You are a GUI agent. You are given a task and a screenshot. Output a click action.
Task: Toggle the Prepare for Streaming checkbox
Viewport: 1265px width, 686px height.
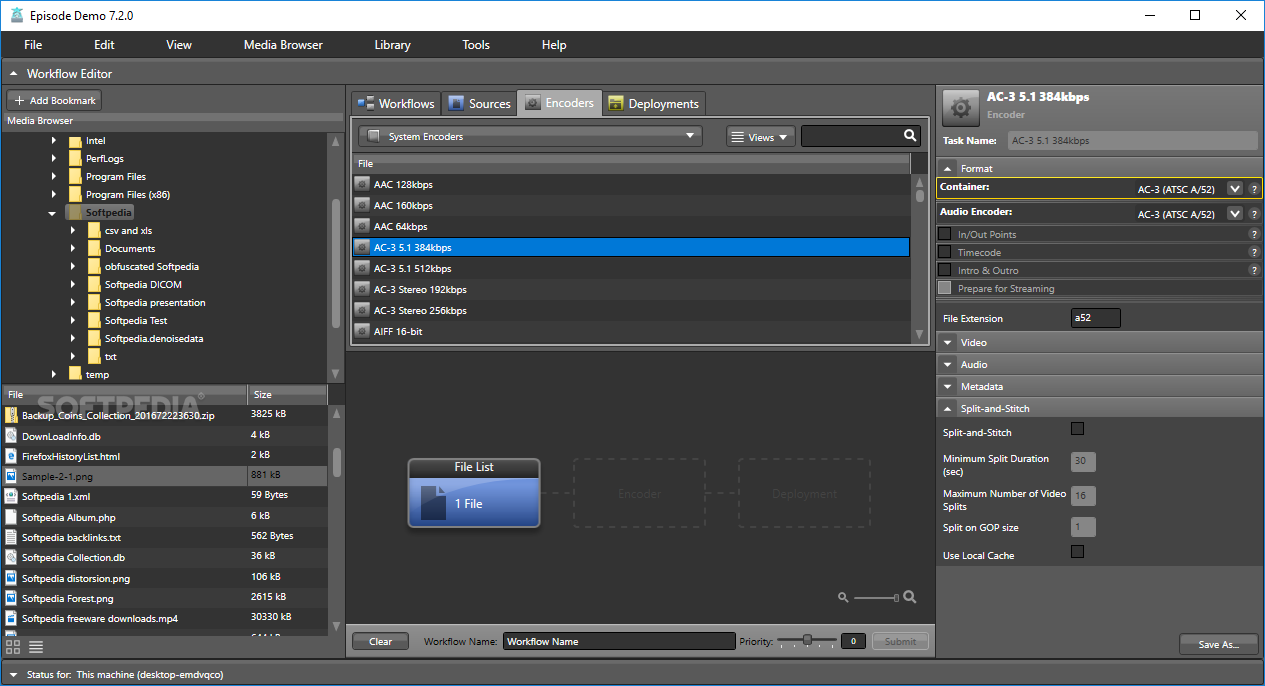[945, 288]
